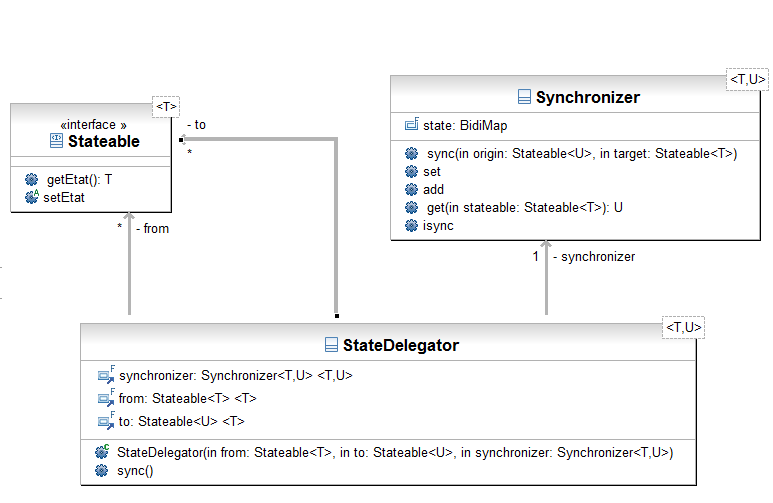
Task: Select the Synchronizer class icon
Action: tap(525, 97)
